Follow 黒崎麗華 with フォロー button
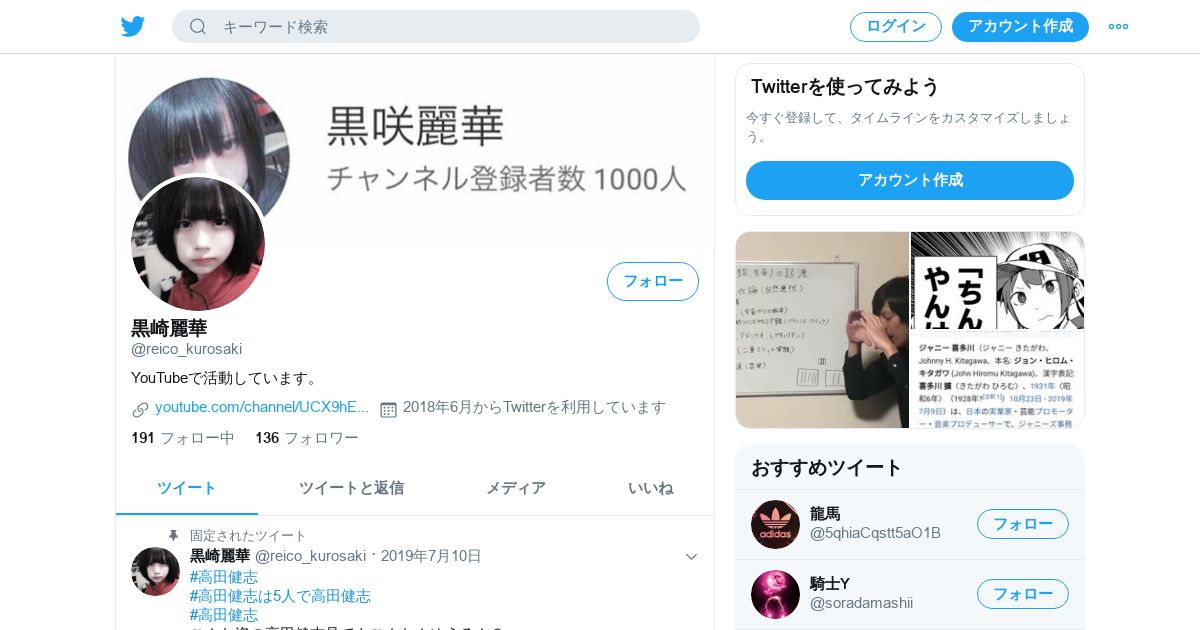 click(x=653, y=281)
